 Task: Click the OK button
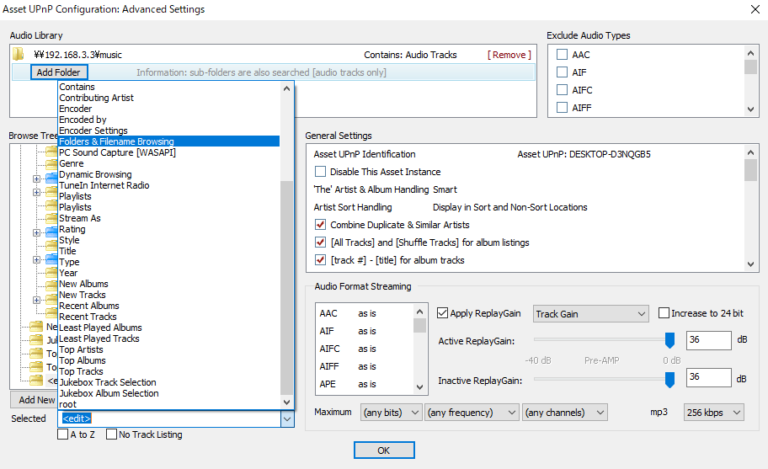[384, 450]
